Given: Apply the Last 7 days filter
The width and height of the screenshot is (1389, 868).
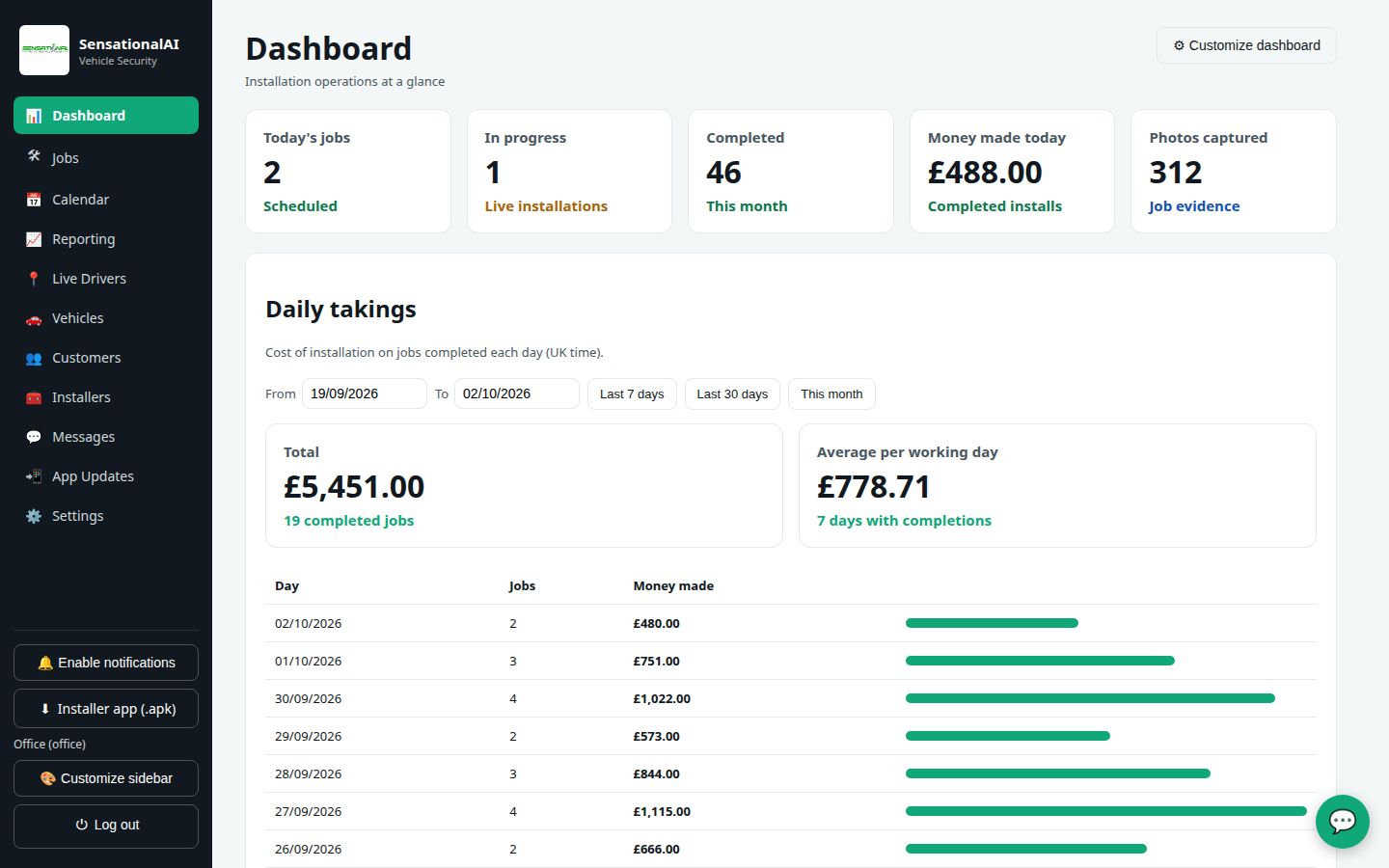Looking at the screenshot, I should coord(632,393).
